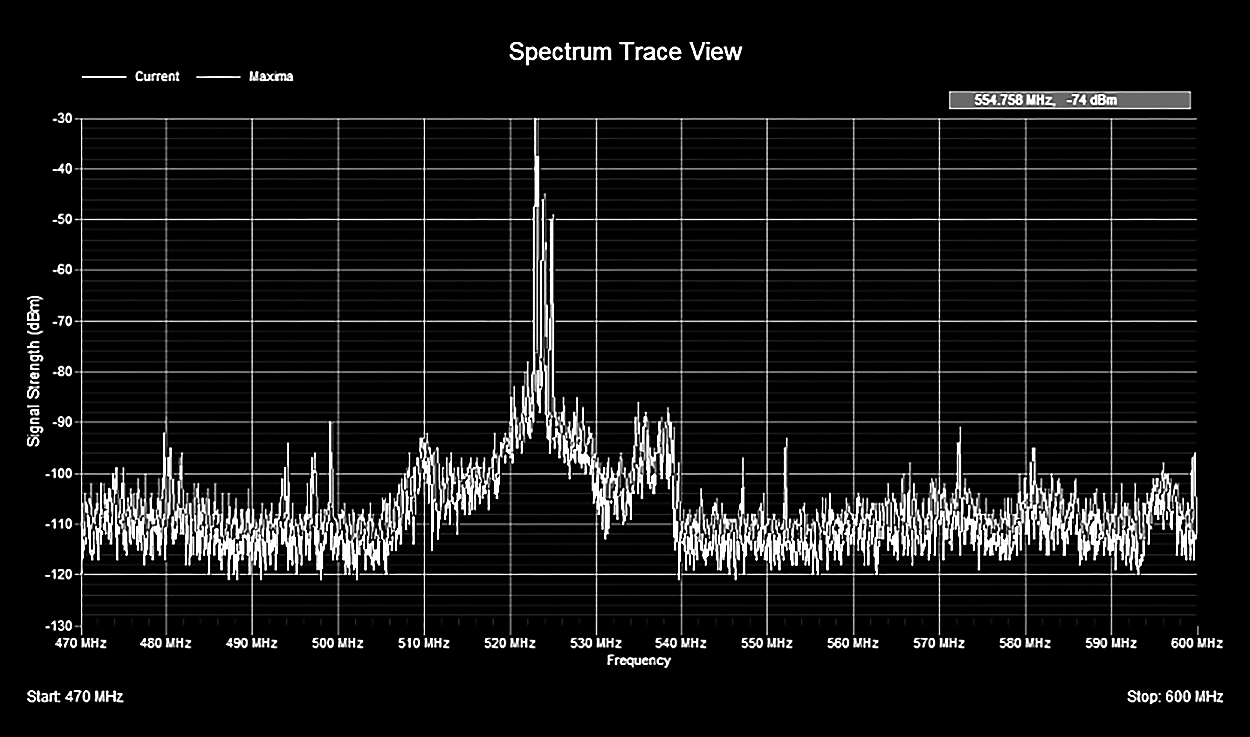Click the 500 MHz frequency axis label
The height and width of the screenshot is (737, 1250).
[x=337, y=643]
